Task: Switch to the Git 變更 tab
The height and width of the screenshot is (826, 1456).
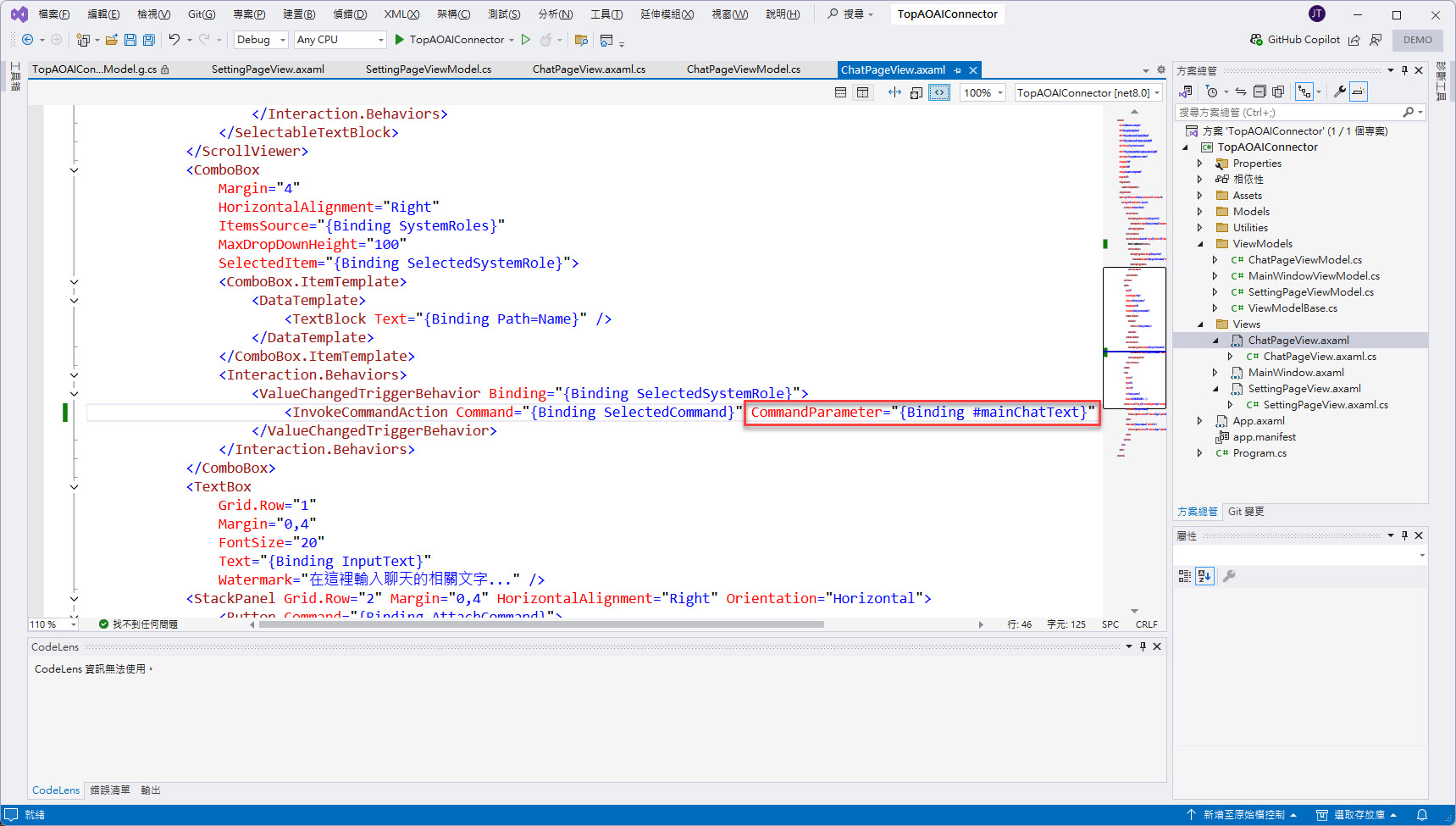Action: tap(1246, 512)
